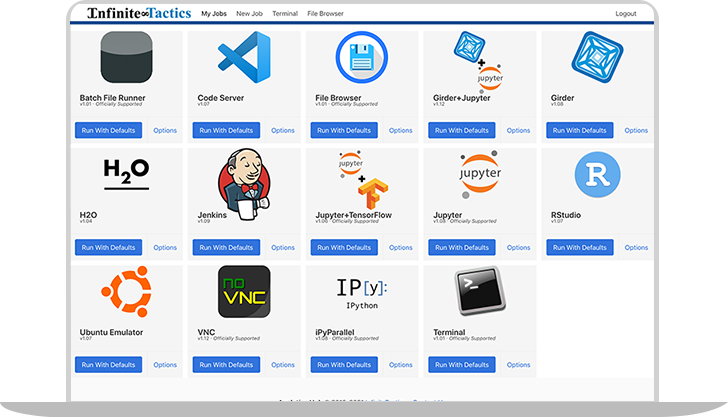Image resolution: width=728 pixels, height=417 pixels.
Task: Click the File Browser floppy disk icon
Action: tap(362, 57)
